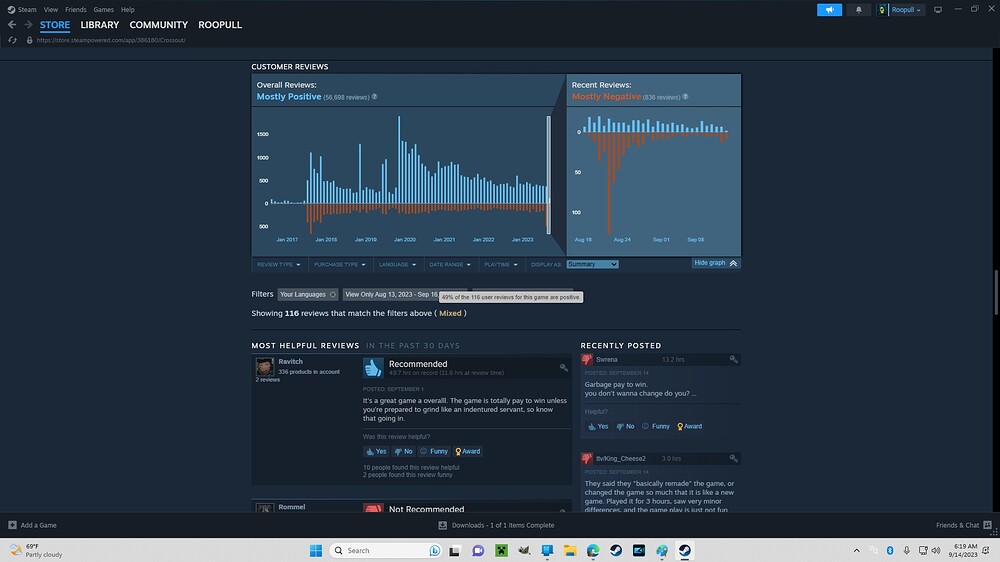The image size is (1000, 562).
Task: Switch to Big Picture mode monitor icon
Action: [x=938, y=10]
